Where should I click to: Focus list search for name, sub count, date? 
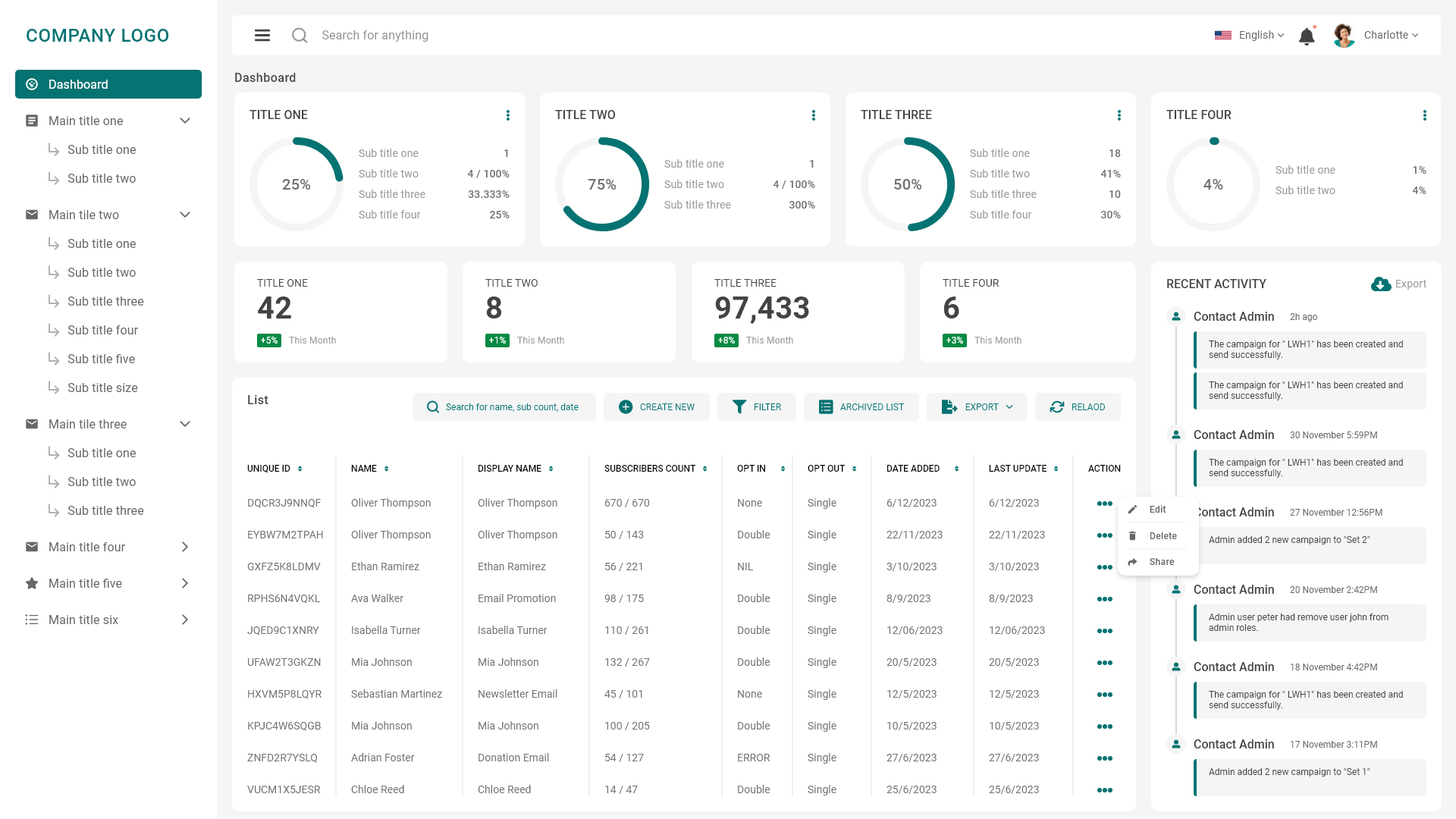[x=504, y=407]
